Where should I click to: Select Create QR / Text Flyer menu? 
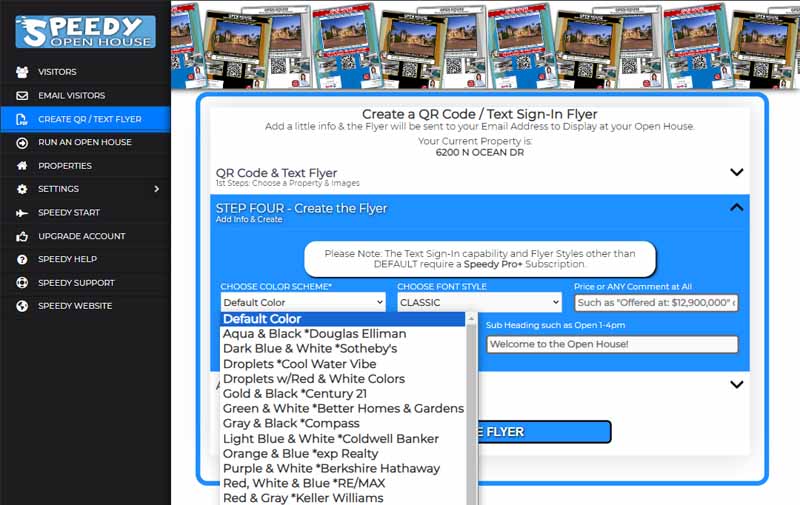click(86, 119)
